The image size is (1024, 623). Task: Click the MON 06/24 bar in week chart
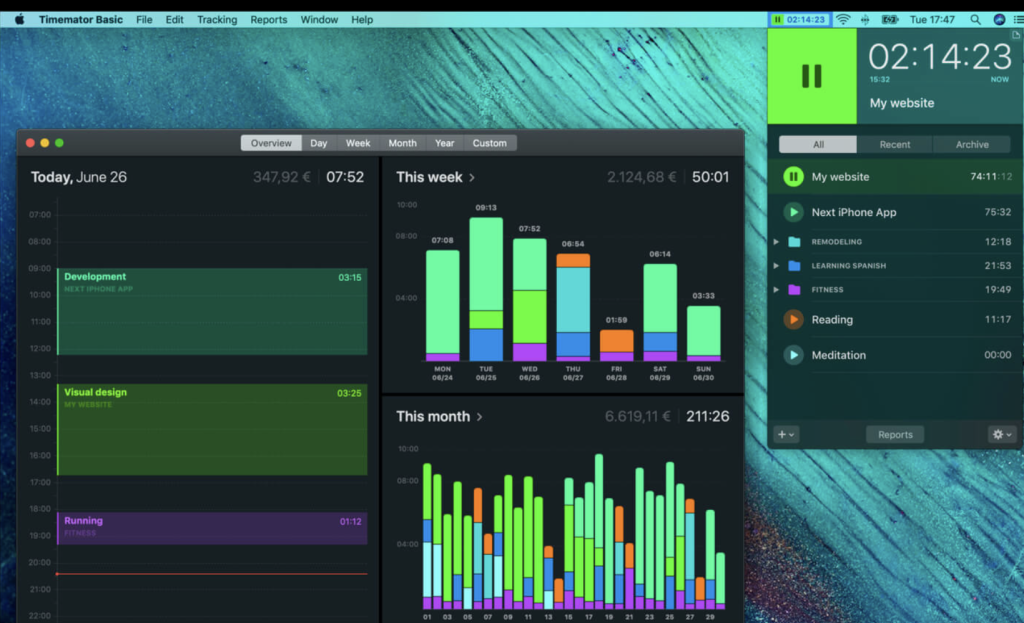click(442, 306)
